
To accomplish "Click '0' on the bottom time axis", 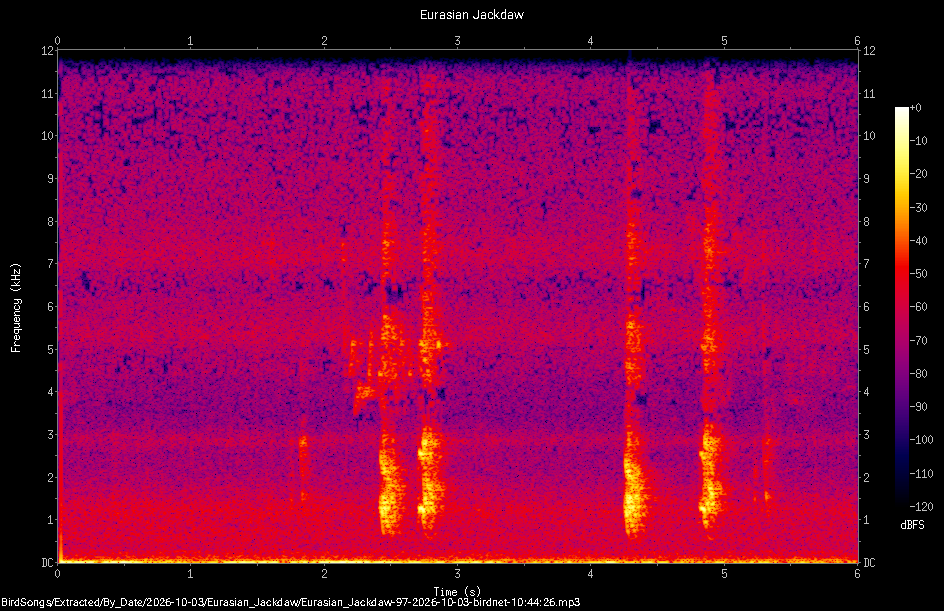I will pyautogui.click(x=57, y=574).
